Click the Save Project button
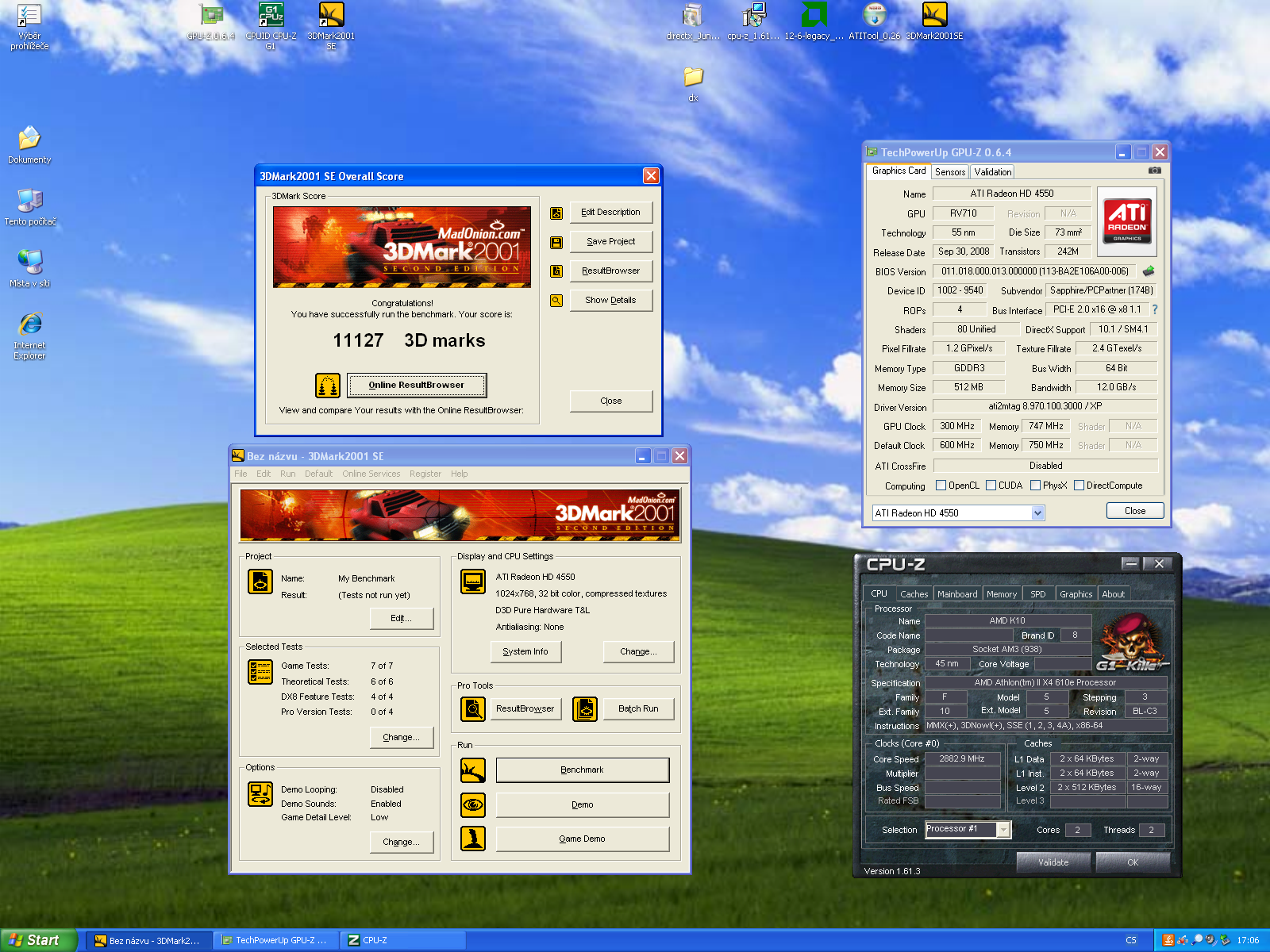The width and height of the screenshot is (1270, 952). pyautogui.click(x=610, y=242)
